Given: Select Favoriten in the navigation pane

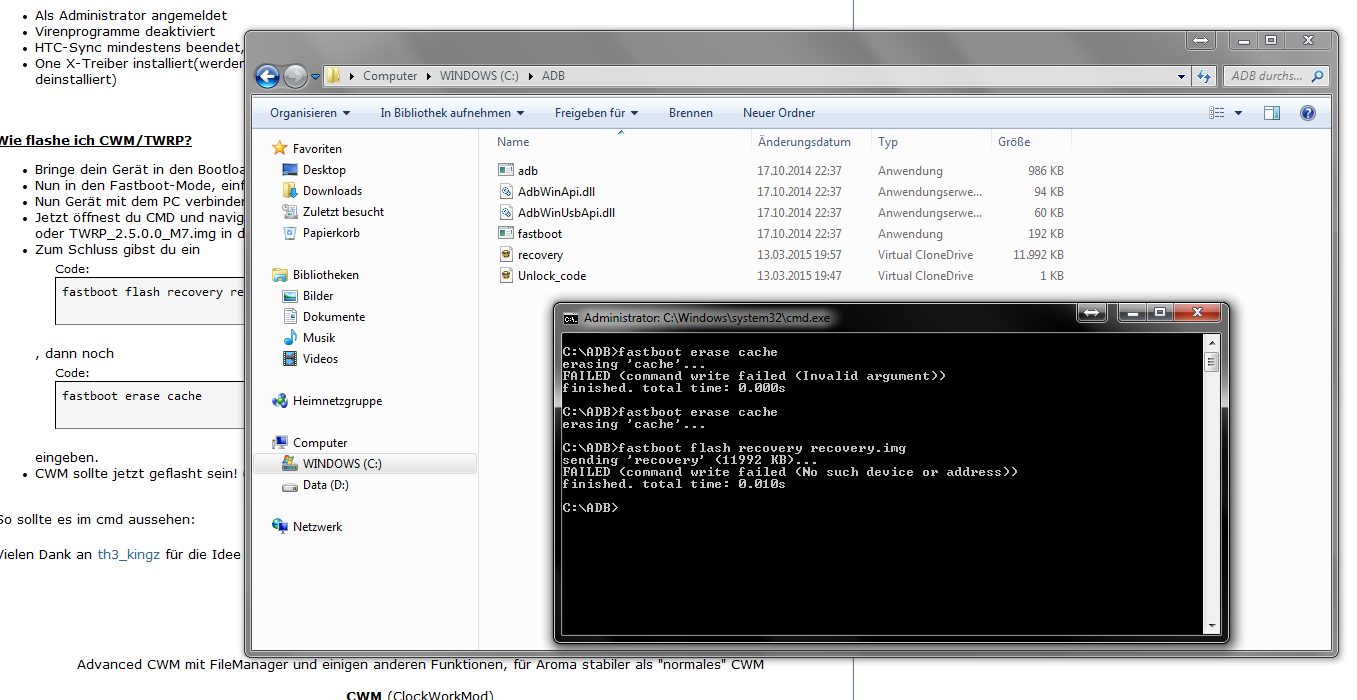Looking at the screenshot, I should 317,149.
